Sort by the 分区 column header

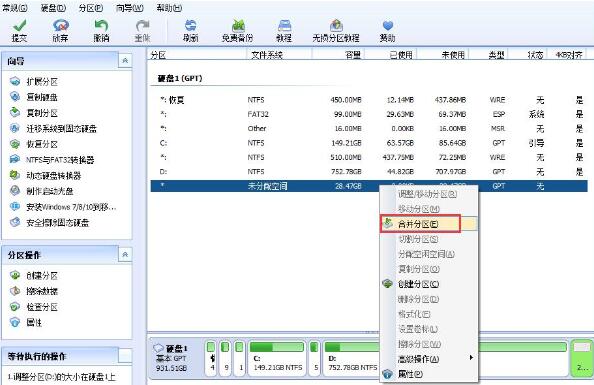point(197,55)
